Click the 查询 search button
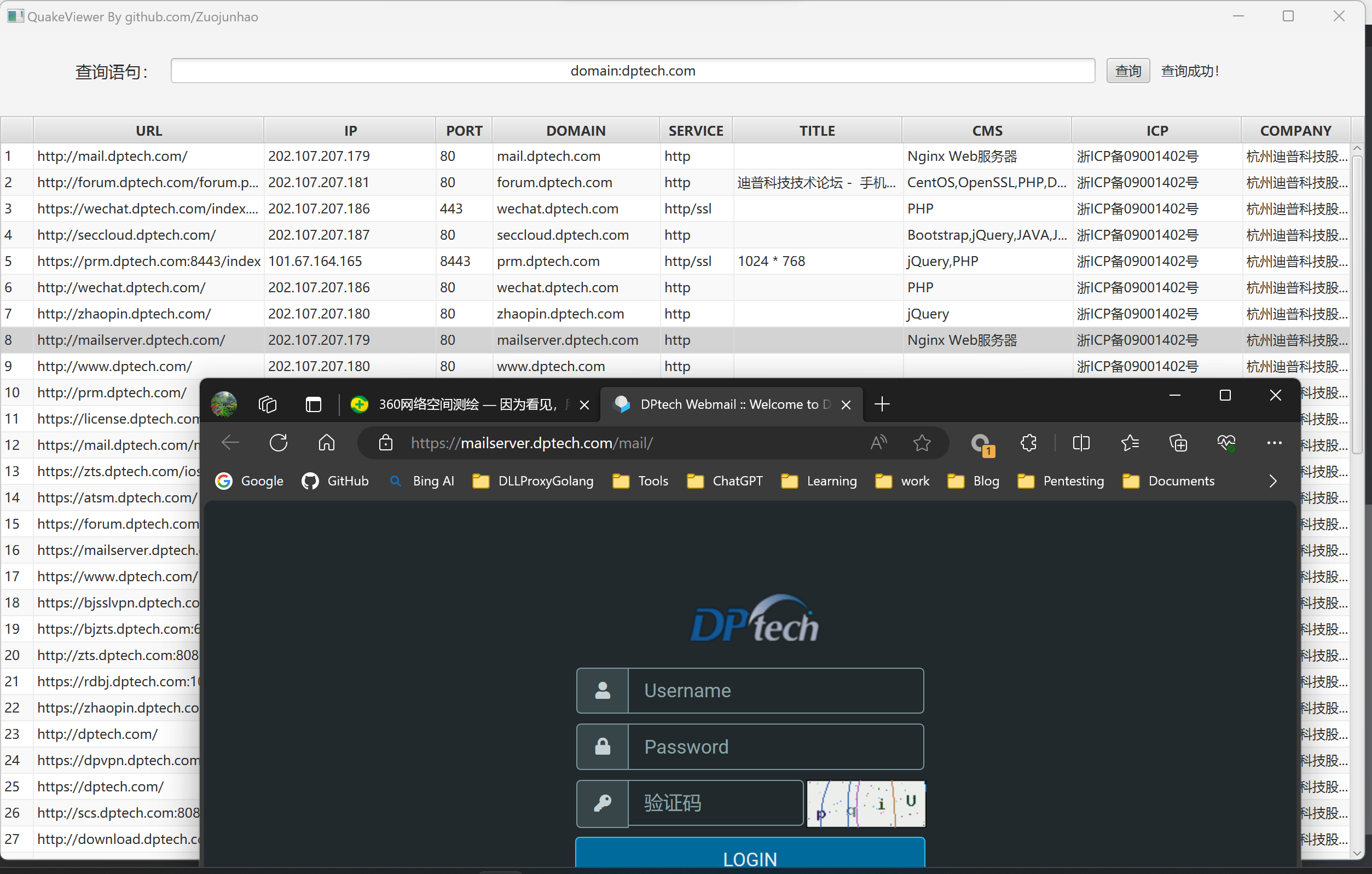Image resolution: width=1372 pixels, height=874 pixels. 1127,71
